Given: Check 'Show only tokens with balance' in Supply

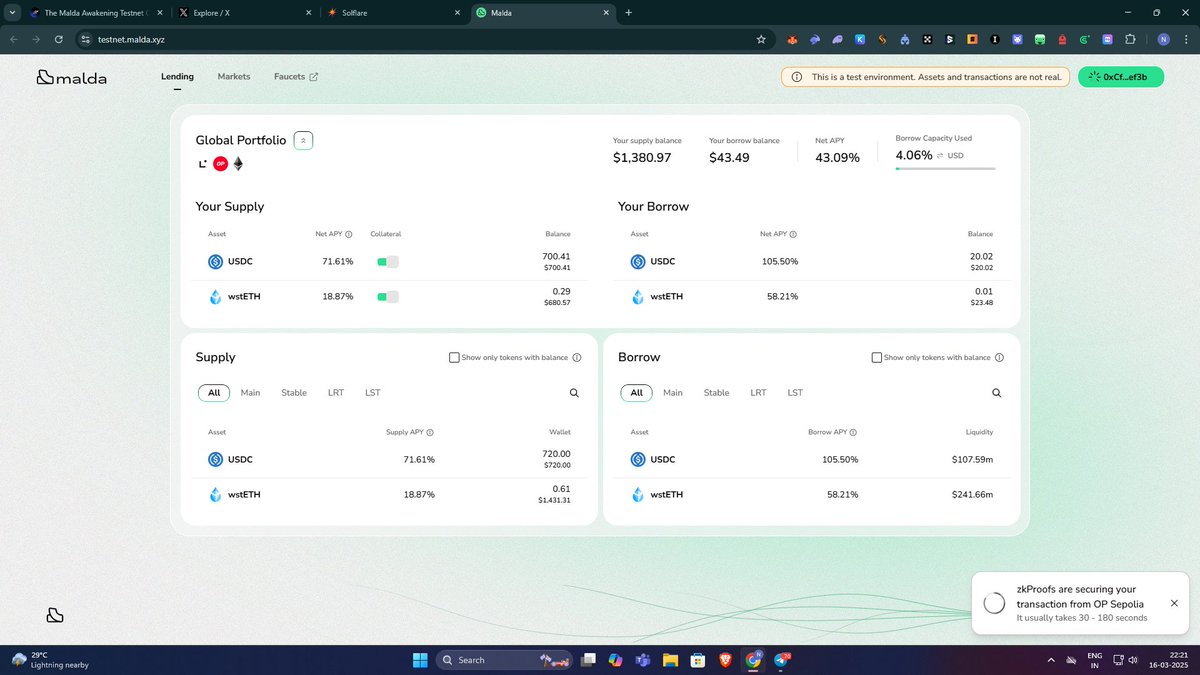Looking at the screenshot, I should click(454, 357).
